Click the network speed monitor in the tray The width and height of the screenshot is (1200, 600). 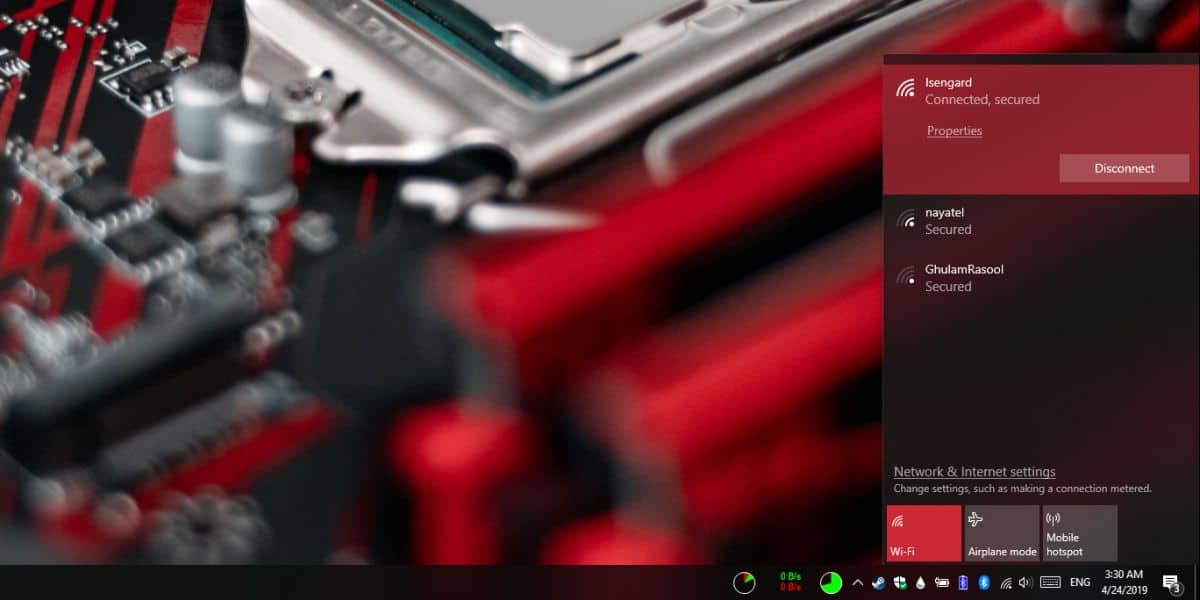point(790,581)
